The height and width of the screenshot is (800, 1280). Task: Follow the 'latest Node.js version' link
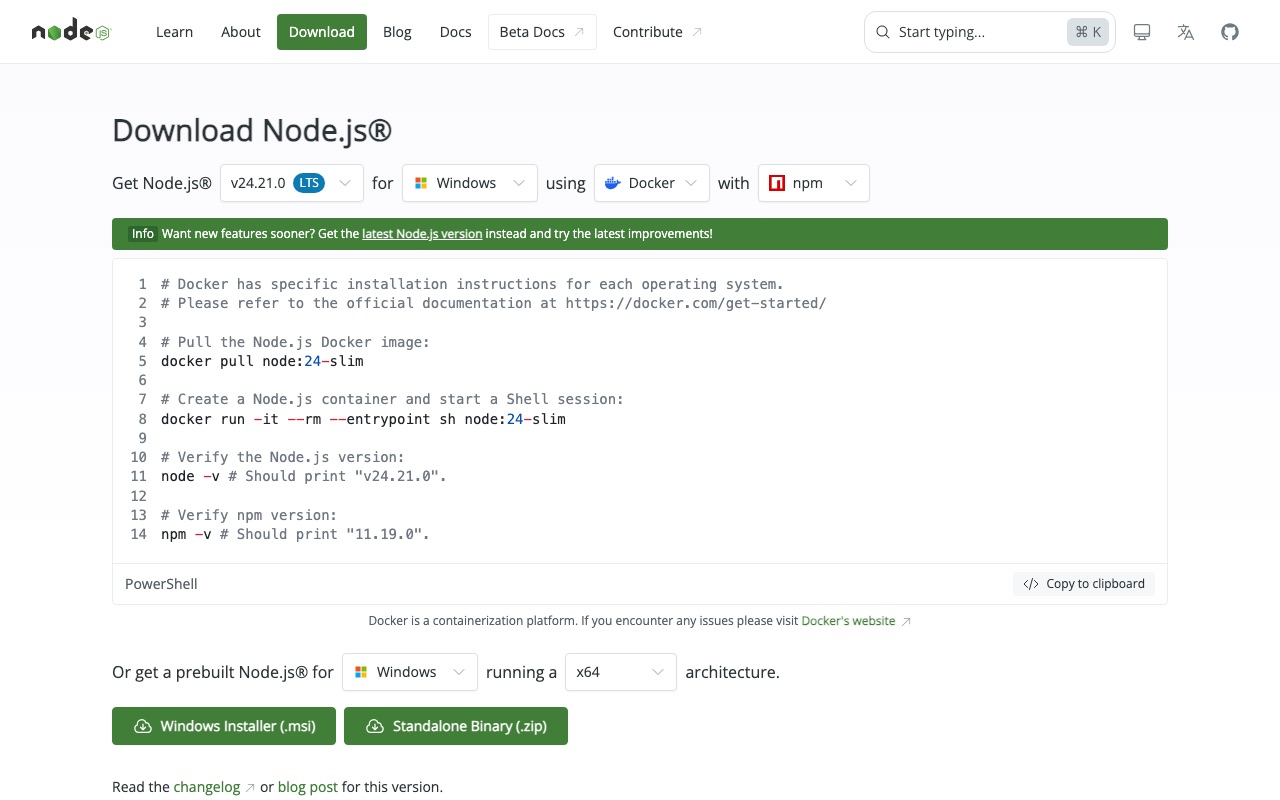pyautogui.click(x=422, y=234)
